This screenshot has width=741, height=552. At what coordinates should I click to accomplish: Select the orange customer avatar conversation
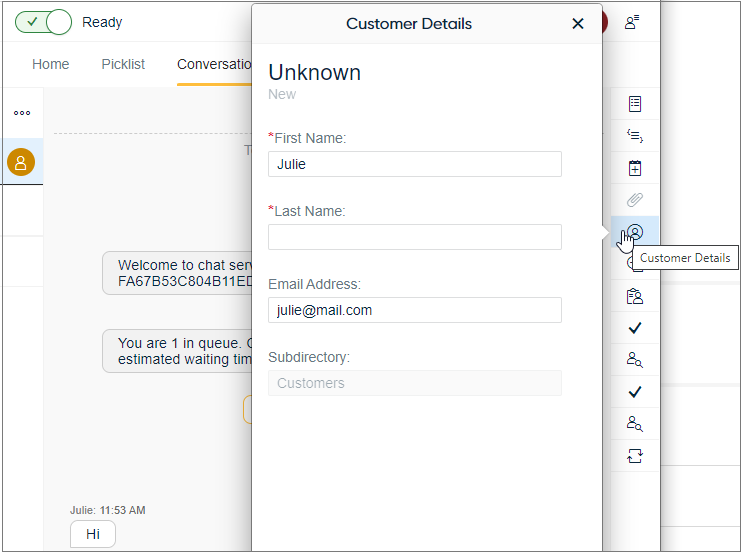click(21, 162)
